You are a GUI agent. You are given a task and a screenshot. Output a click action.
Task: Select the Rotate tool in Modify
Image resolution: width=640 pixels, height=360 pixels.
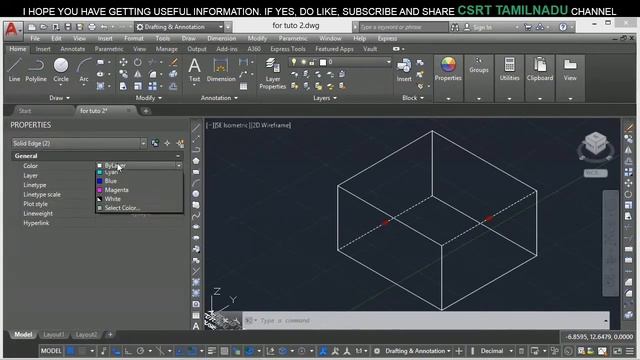[x=138, y=62]
